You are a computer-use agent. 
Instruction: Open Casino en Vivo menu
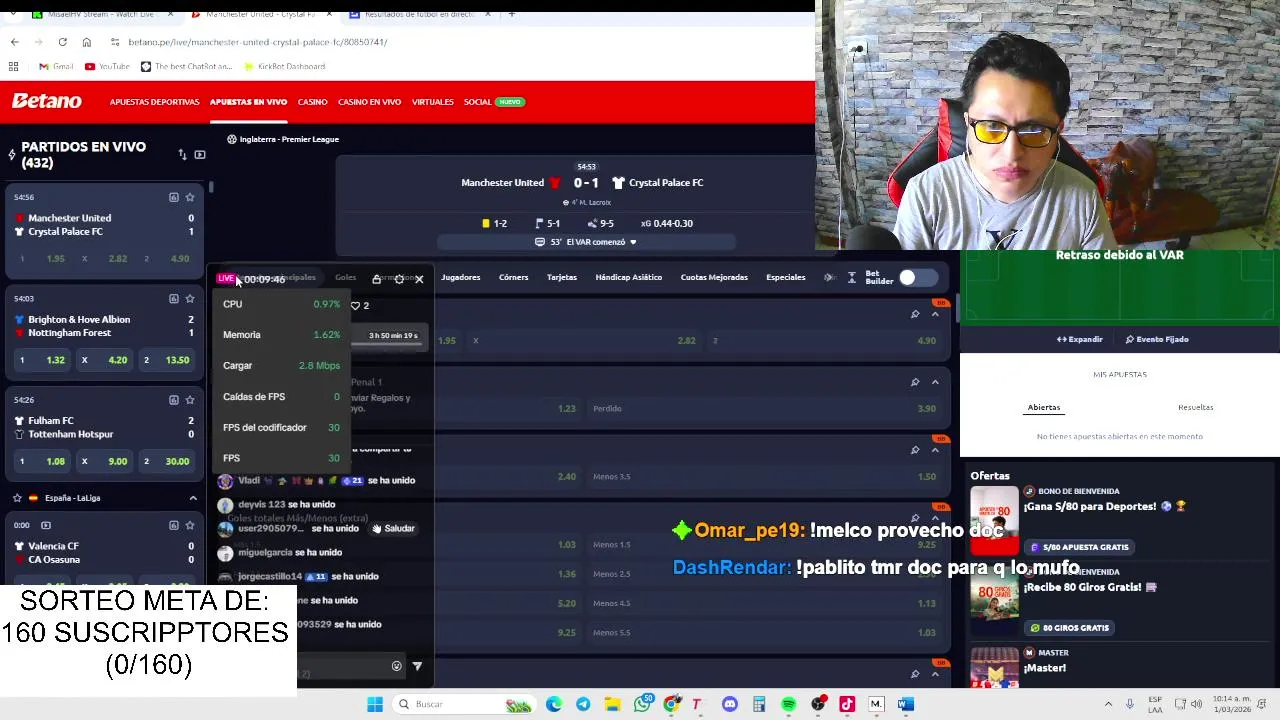point(369,102)
